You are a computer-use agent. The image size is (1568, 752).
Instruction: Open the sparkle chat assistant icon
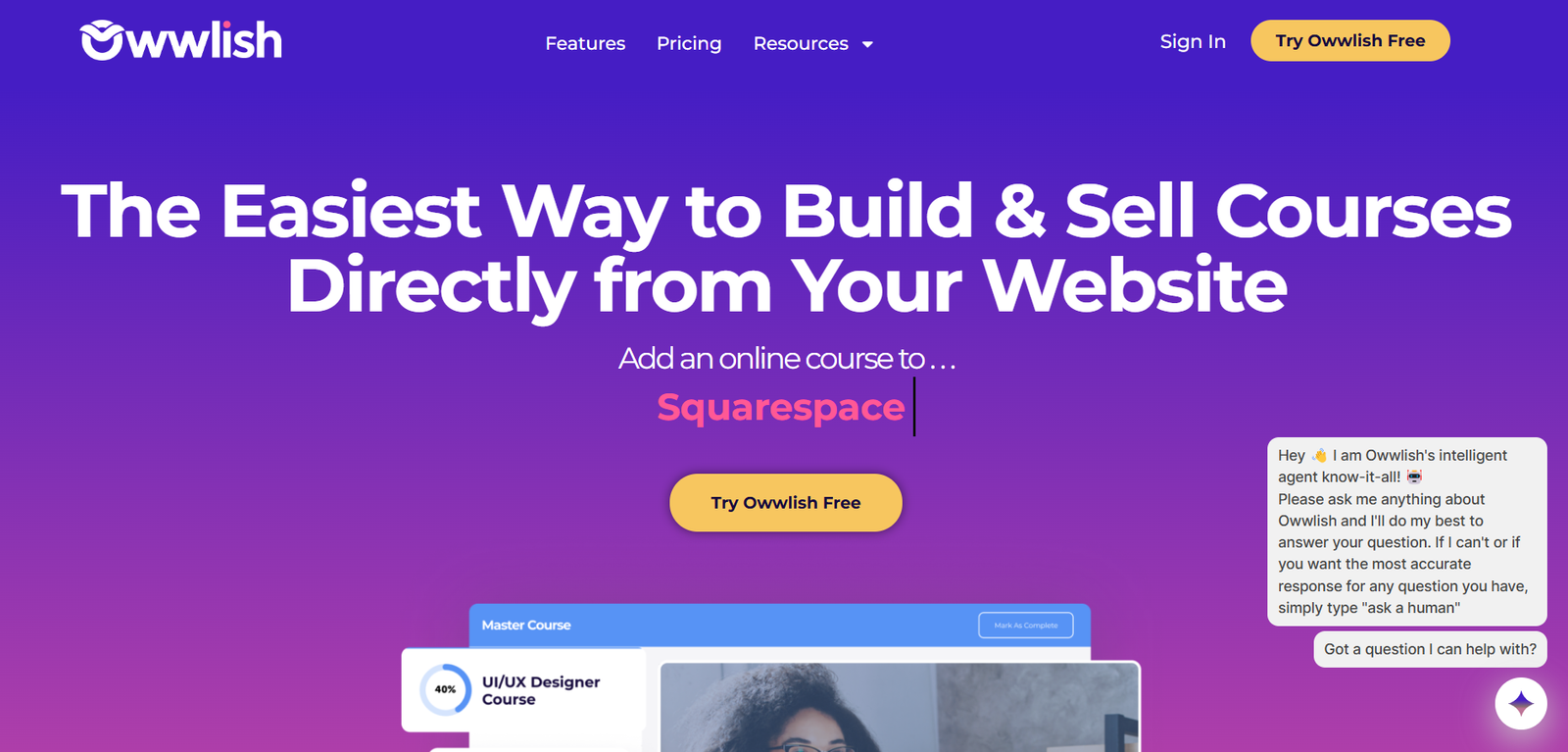pyautogui.click(x=1521, y=703)
